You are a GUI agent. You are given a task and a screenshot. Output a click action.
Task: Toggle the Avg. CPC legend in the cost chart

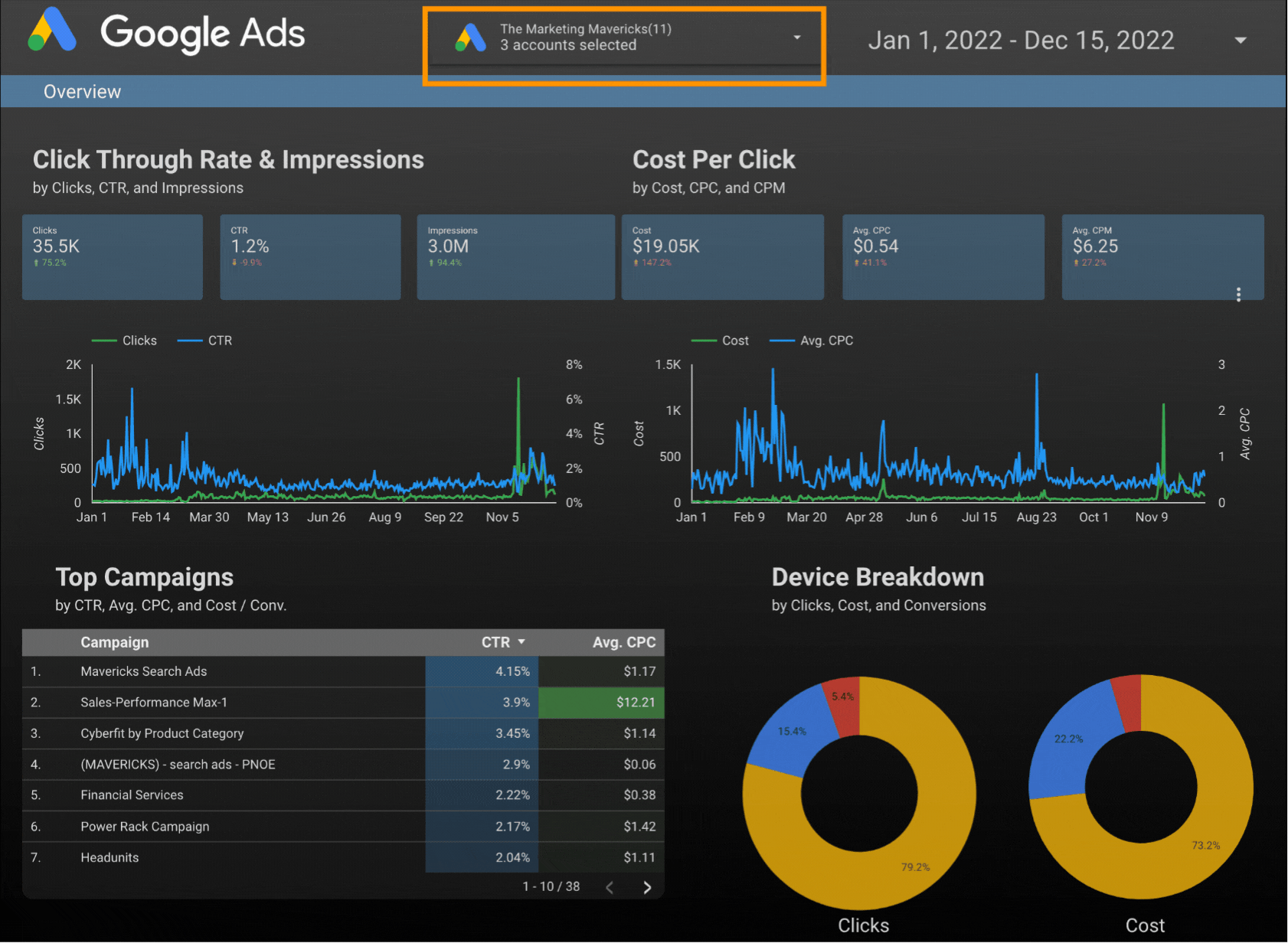(811, 341)
